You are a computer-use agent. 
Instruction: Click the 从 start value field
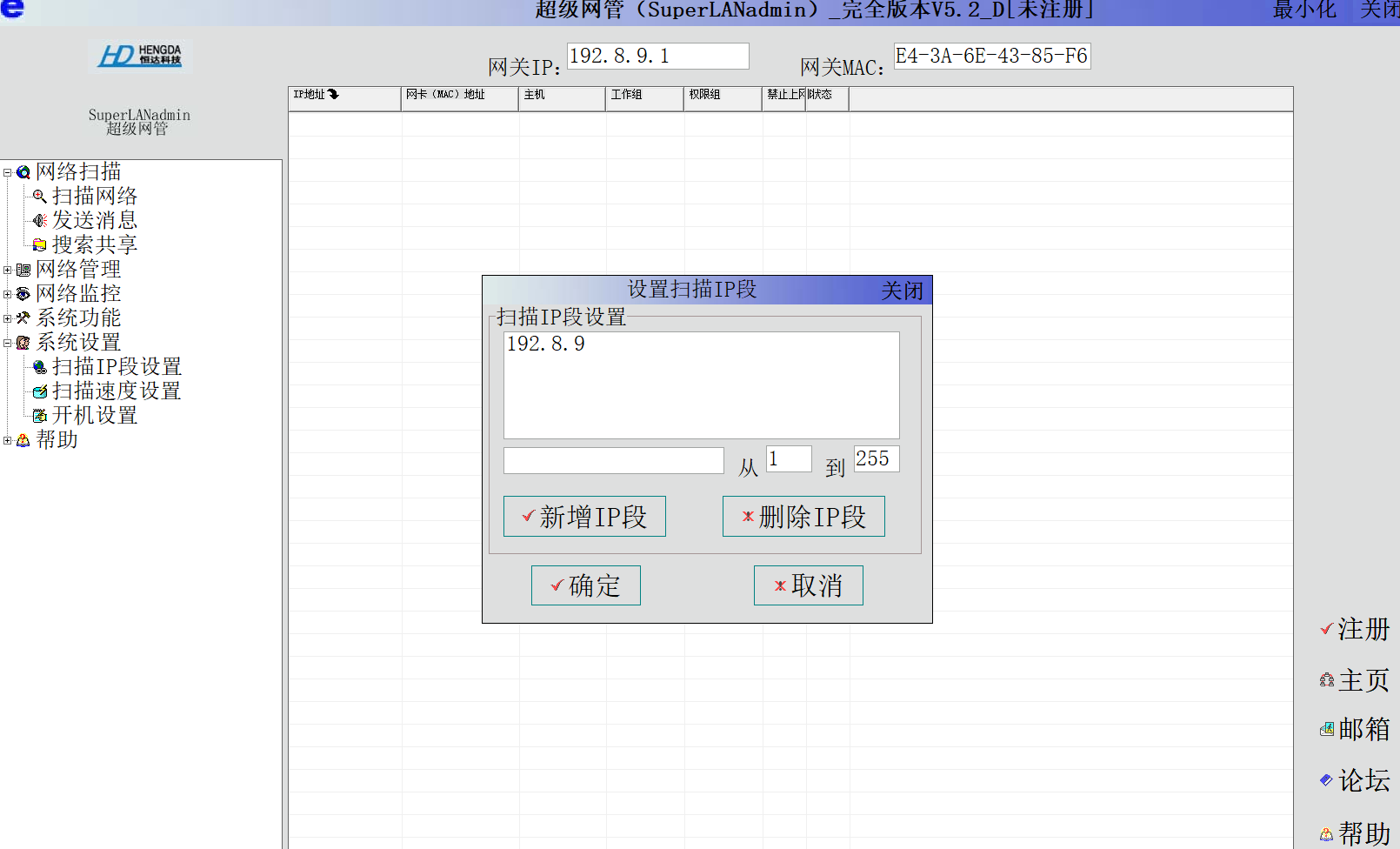[789, 459]
